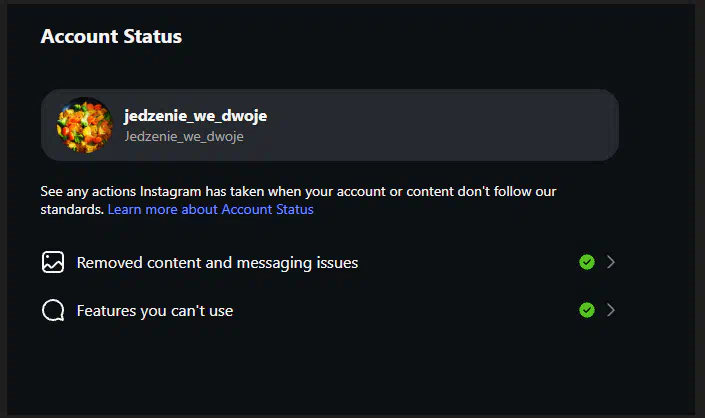This screenshot has width=705, height=418.
Task: Click blank space between Features label and checkmark
Action: [x=400, y=311]
